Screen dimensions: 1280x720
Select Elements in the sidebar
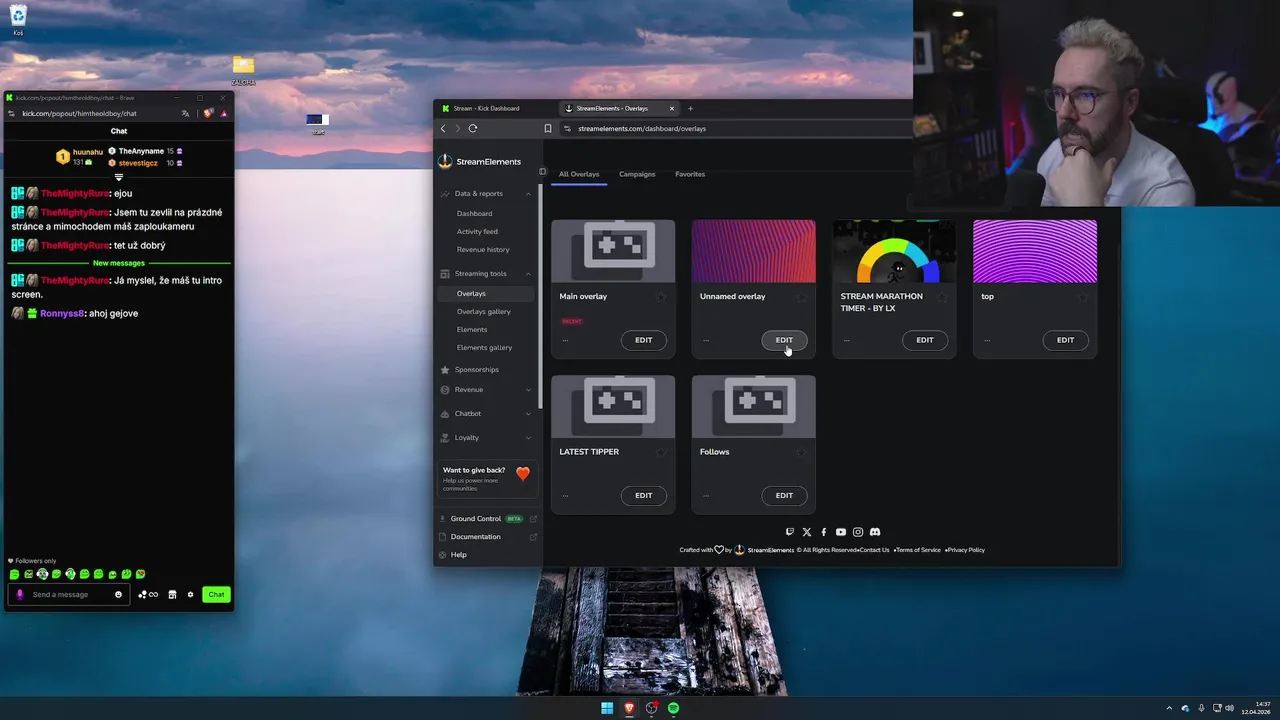point(472,329)
